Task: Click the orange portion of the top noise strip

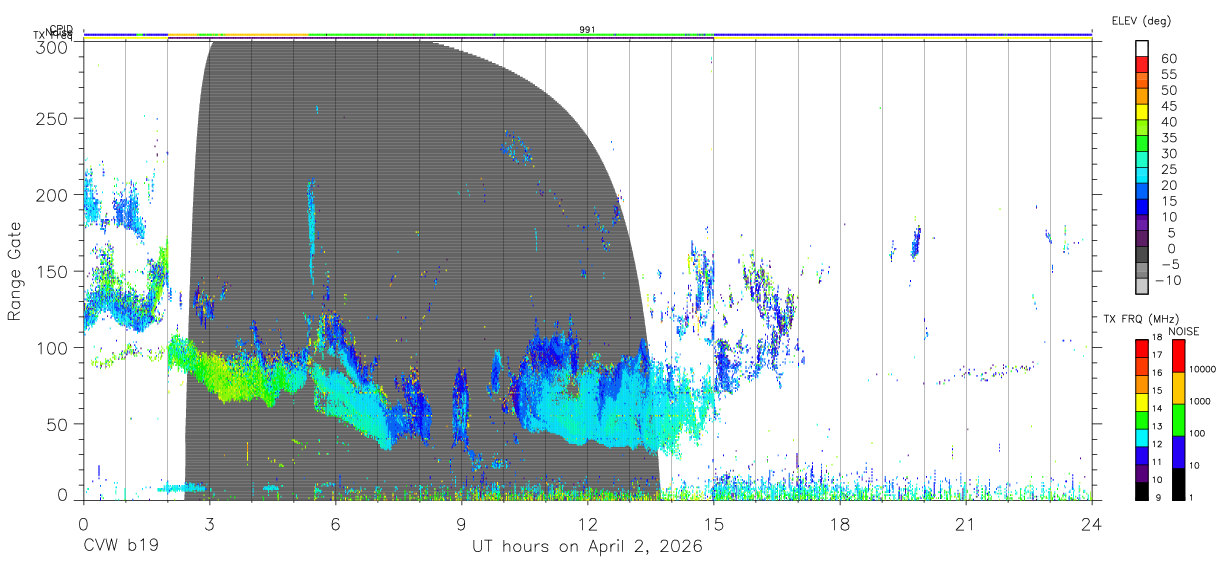Action: click(x=238, y=35)
